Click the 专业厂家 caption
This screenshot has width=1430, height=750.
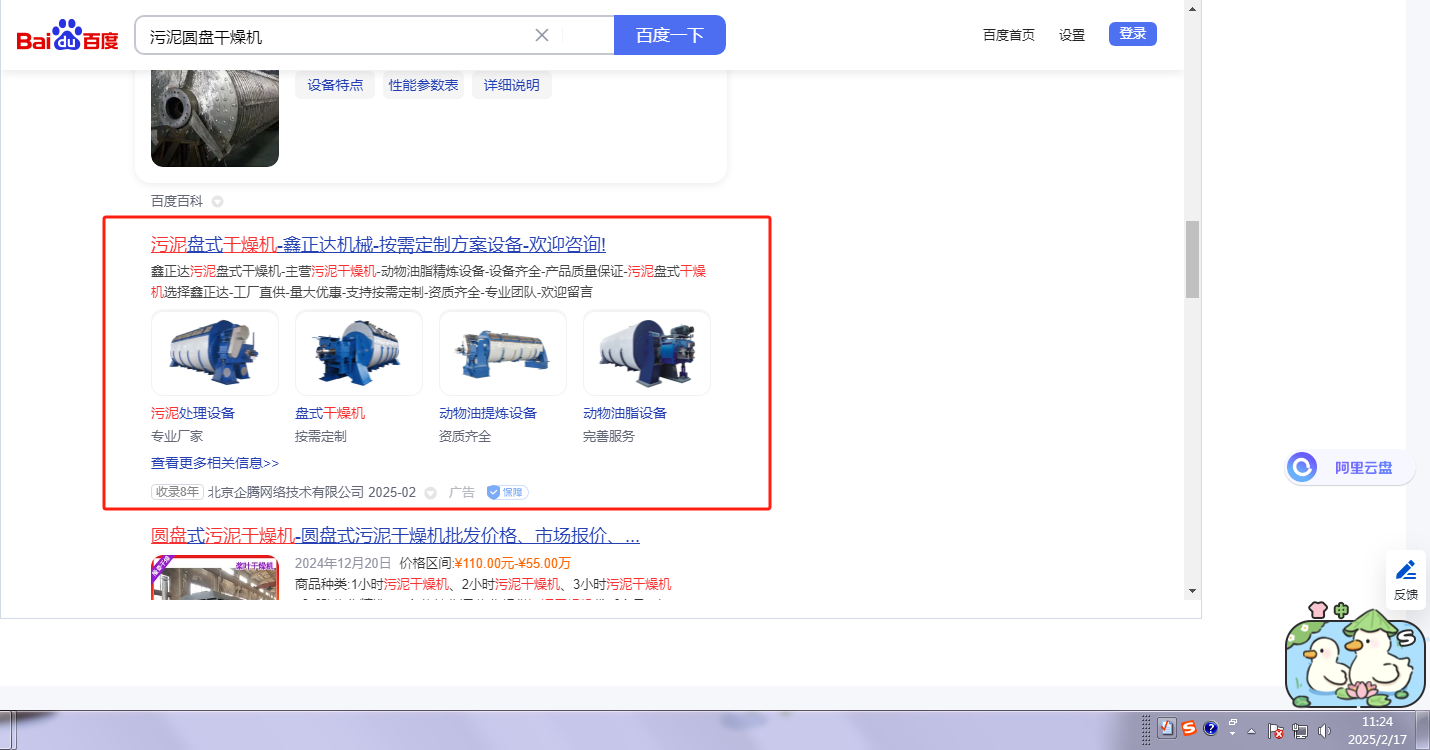click(x=177, y=436)
